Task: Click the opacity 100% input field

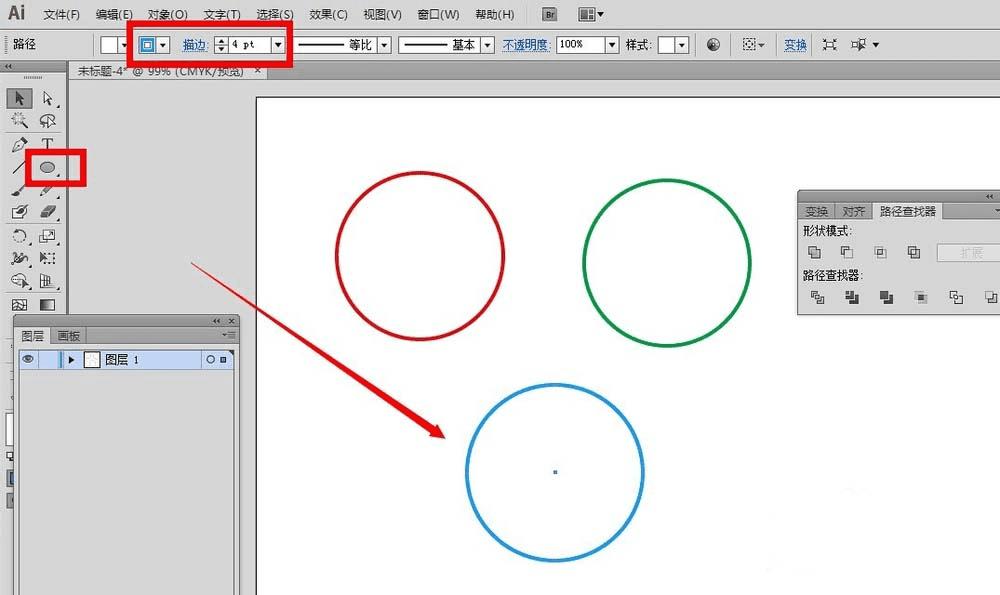Action: (x=581, y=45)
